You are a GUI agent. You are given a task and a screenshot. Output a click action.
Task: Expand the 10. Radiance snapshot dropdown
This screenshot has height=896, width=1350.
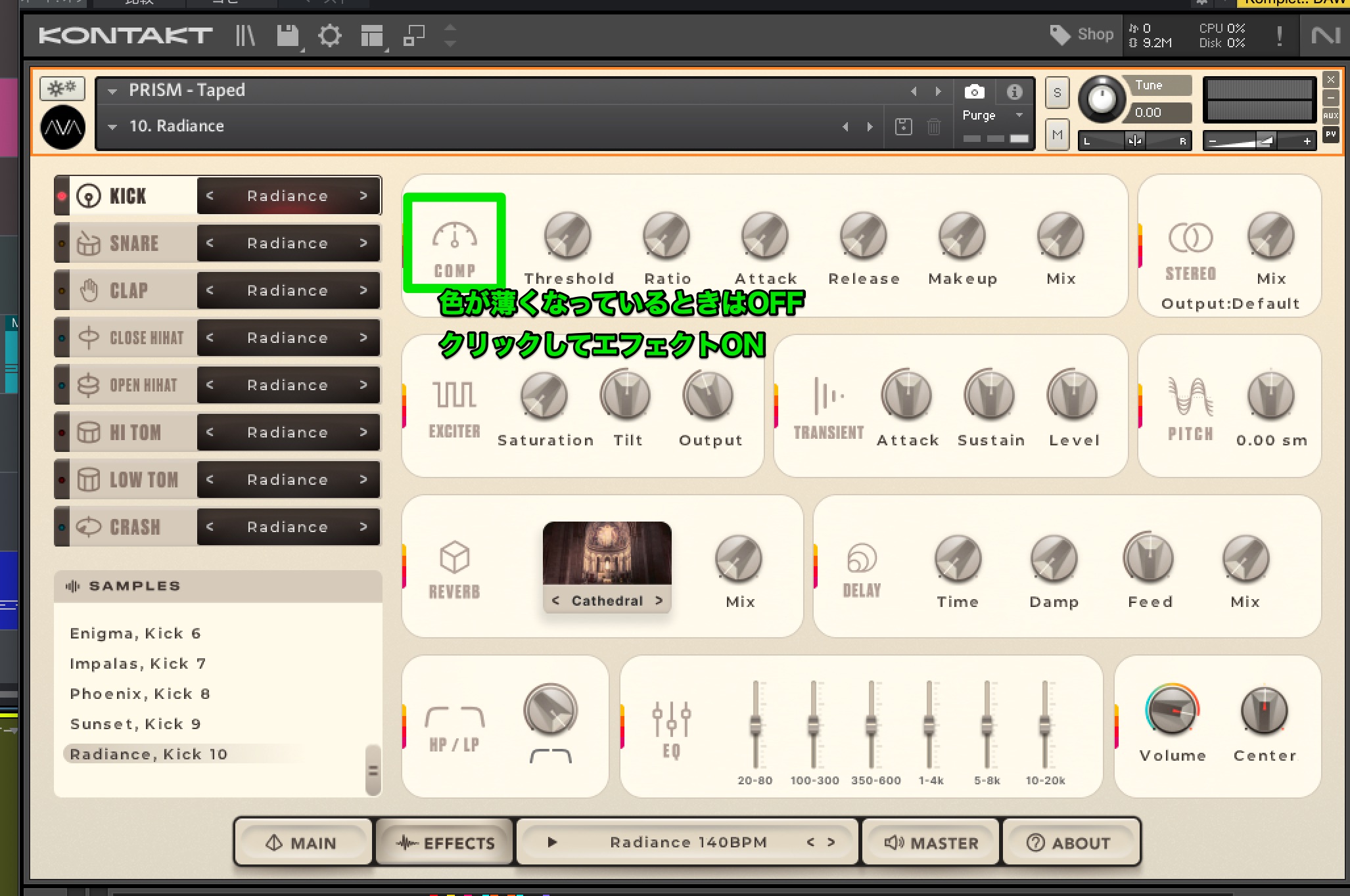112,126
